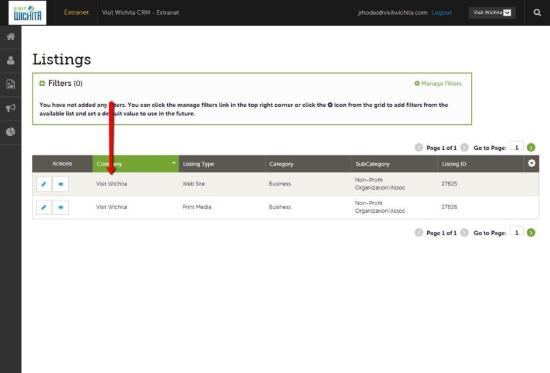Edit the Print Media listing with pencil icon
The image size is (550, 373).
click(44, 207)
